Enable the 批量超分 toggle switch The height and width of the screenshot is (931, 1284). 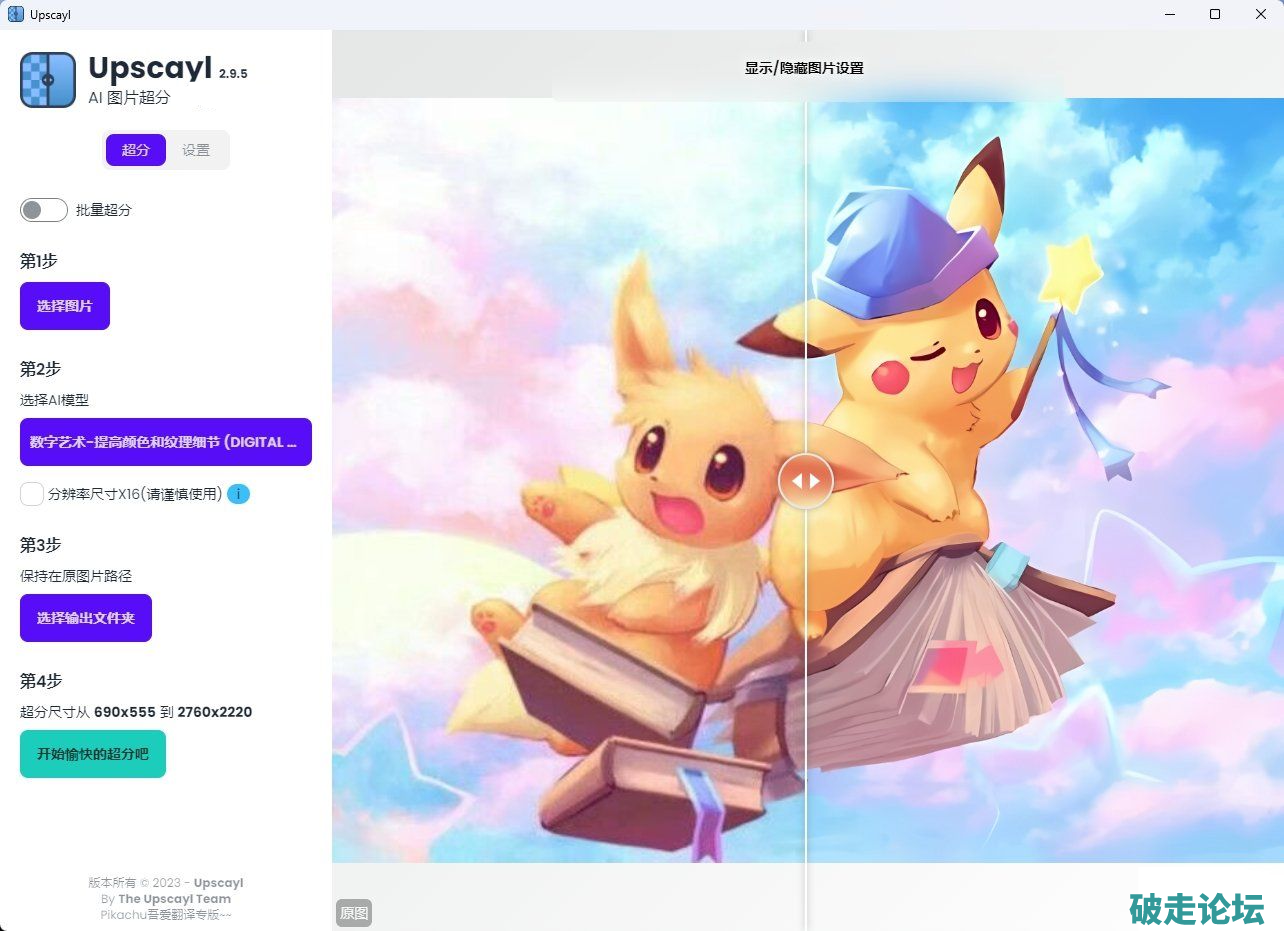[x=44, y=210]
